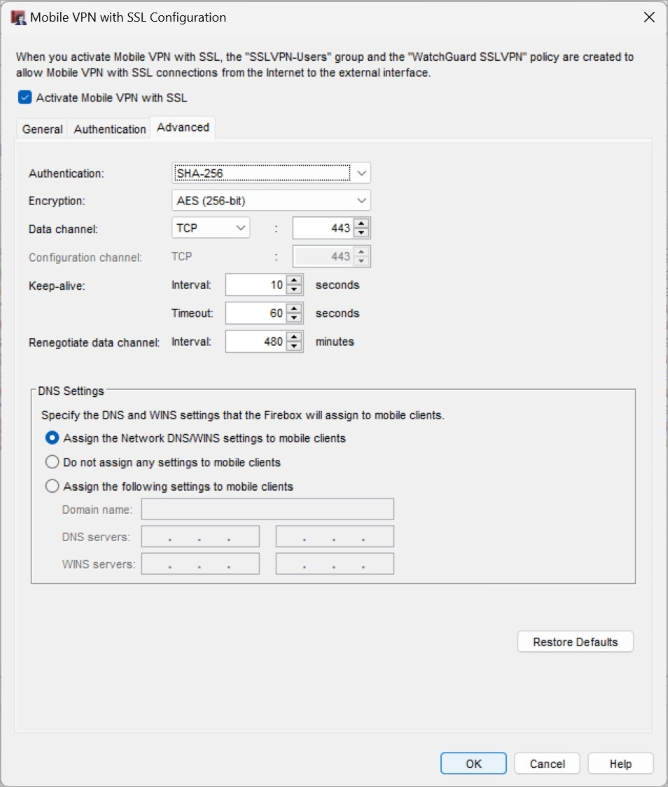Click the Renegotiate data channel Interval field
This screenshot has height=787, width=668.
pos(256,342)
